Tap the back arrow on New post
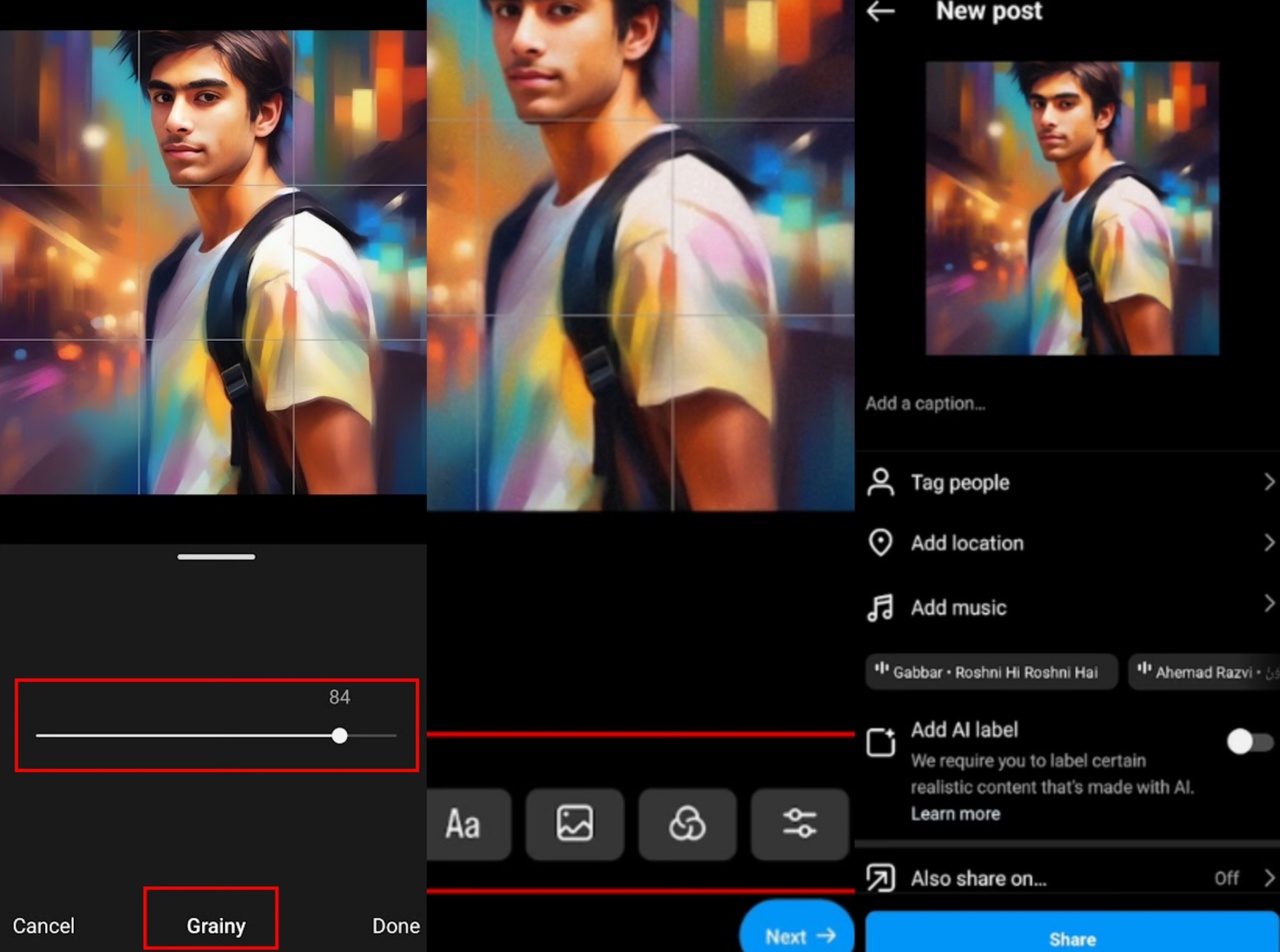This screenshot has width=1280, height=952. [879, 12]
